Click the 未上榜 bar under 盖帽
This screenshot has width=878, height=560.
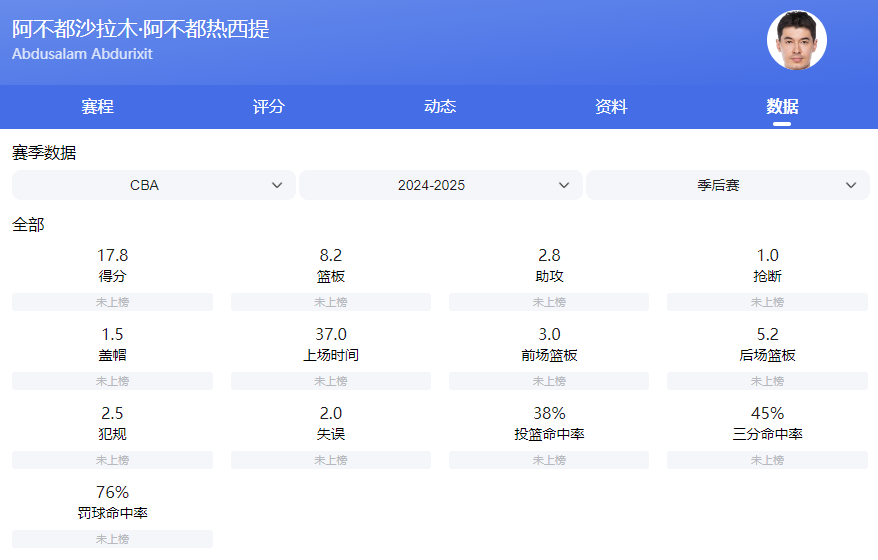tap(113, 381)
